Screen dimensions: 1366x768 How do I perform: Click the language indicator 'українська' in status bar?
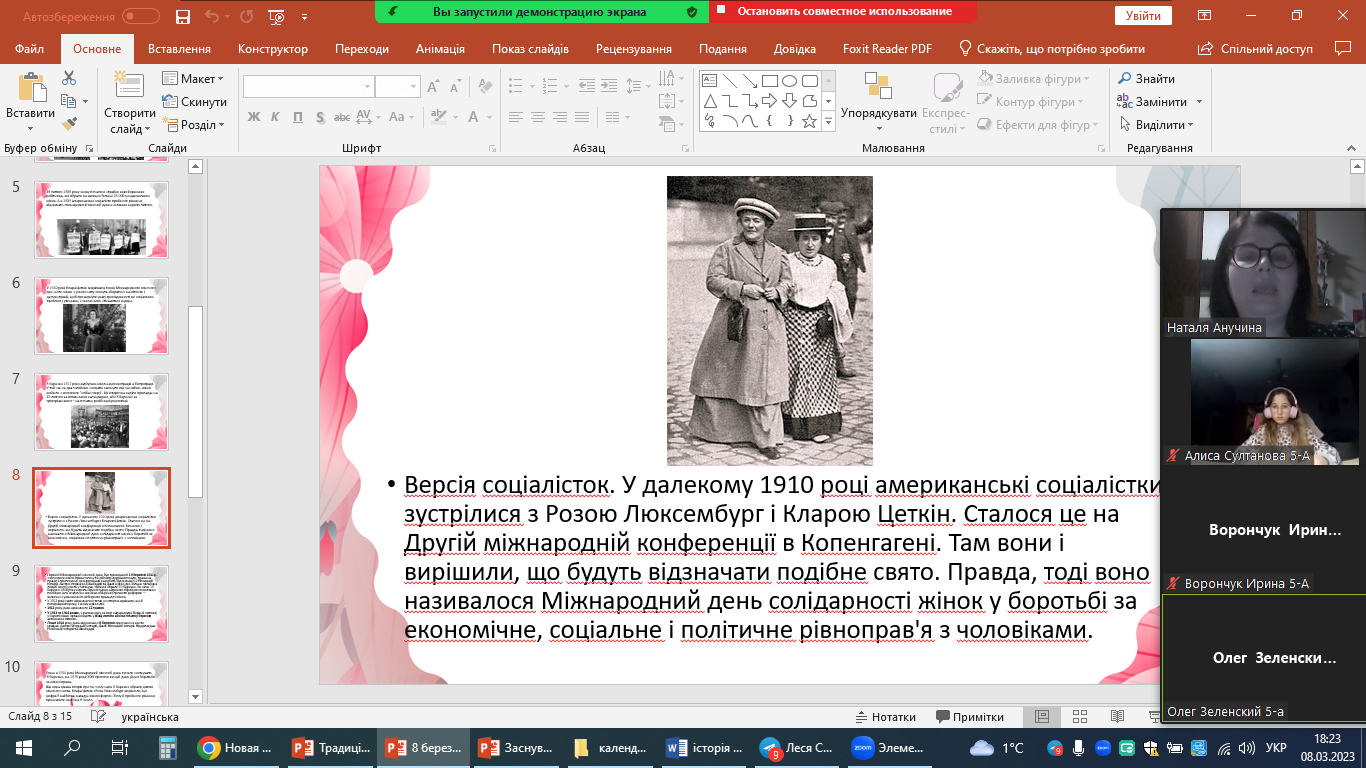(150, 716)
